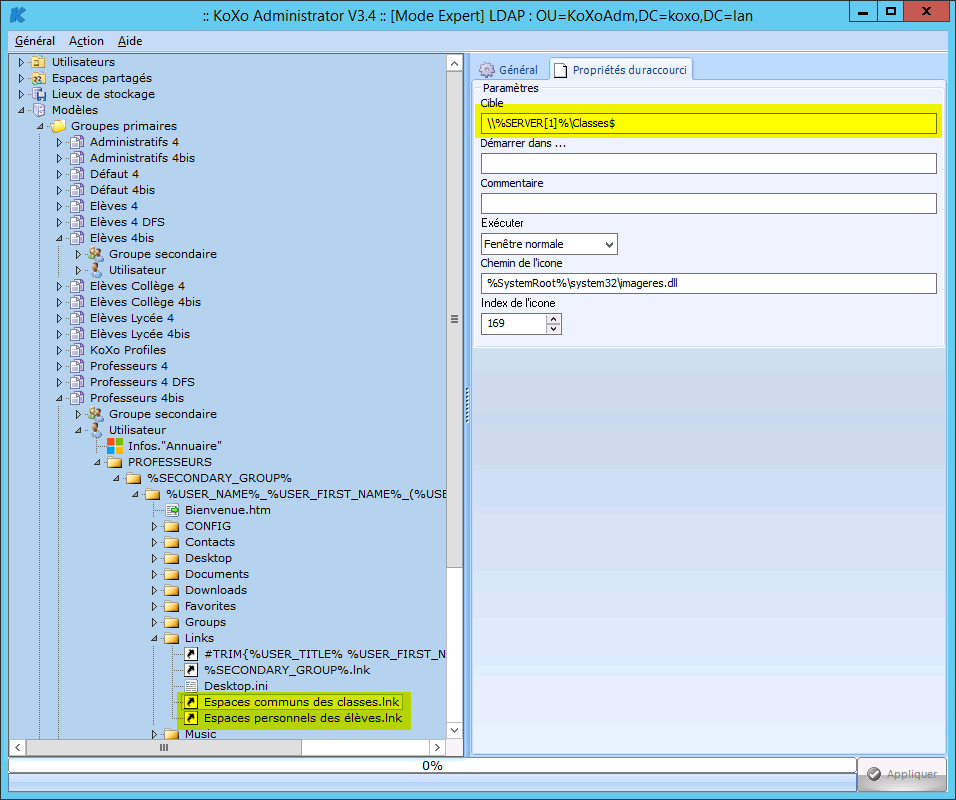Expand the Espaces partagés node
956x800 pixels.
[x=21, y=78]
